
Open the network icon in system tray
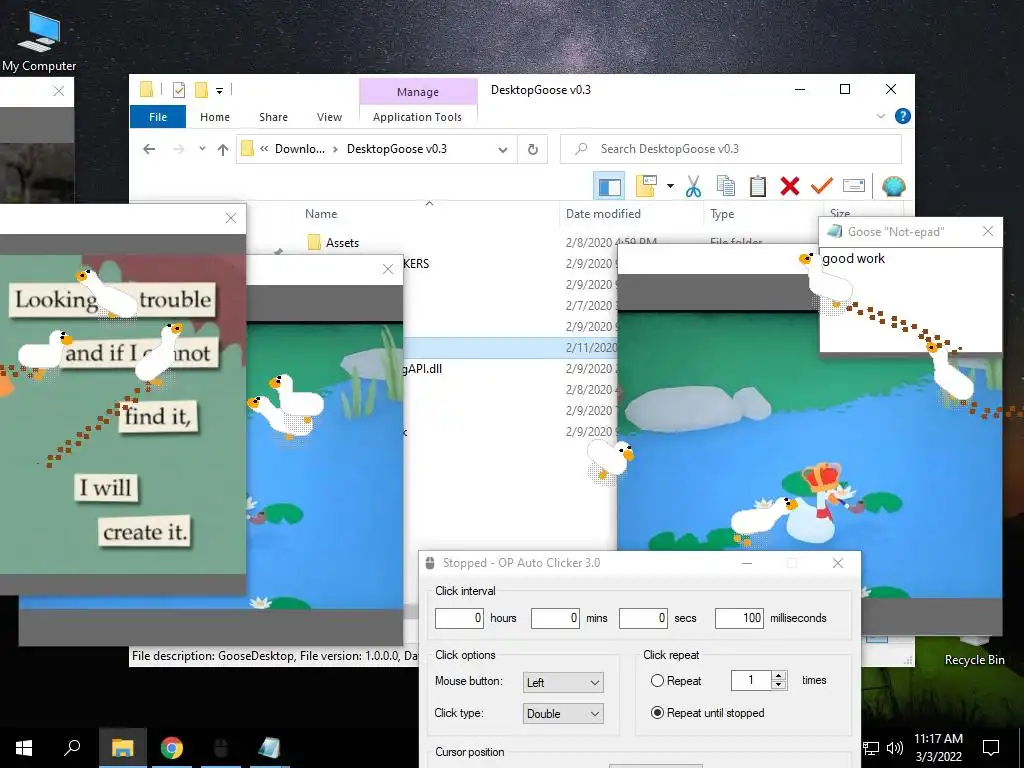(871, 748)
